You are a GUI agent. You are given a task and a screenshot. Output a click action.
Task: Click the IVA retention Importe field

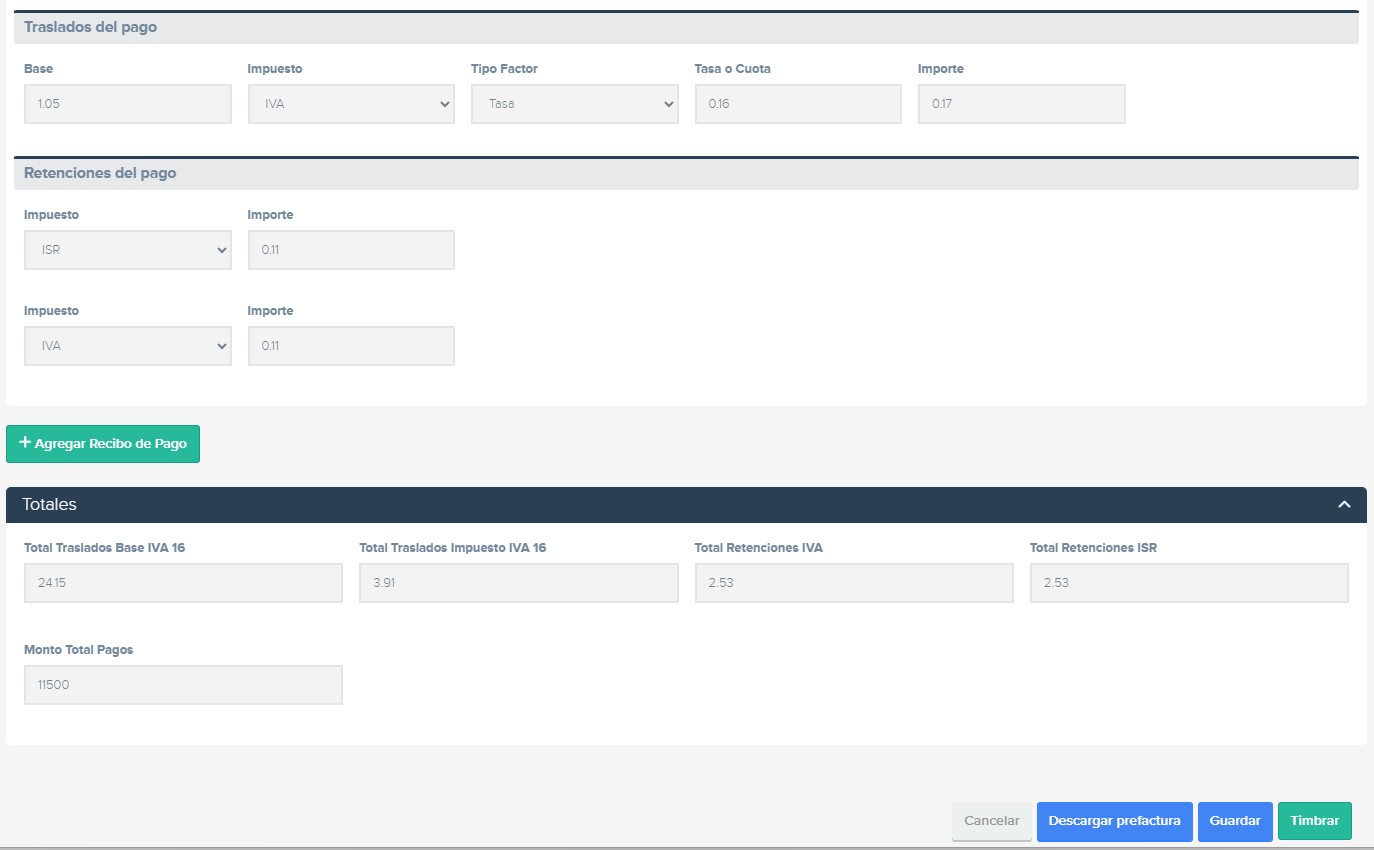tap(351, 346)
